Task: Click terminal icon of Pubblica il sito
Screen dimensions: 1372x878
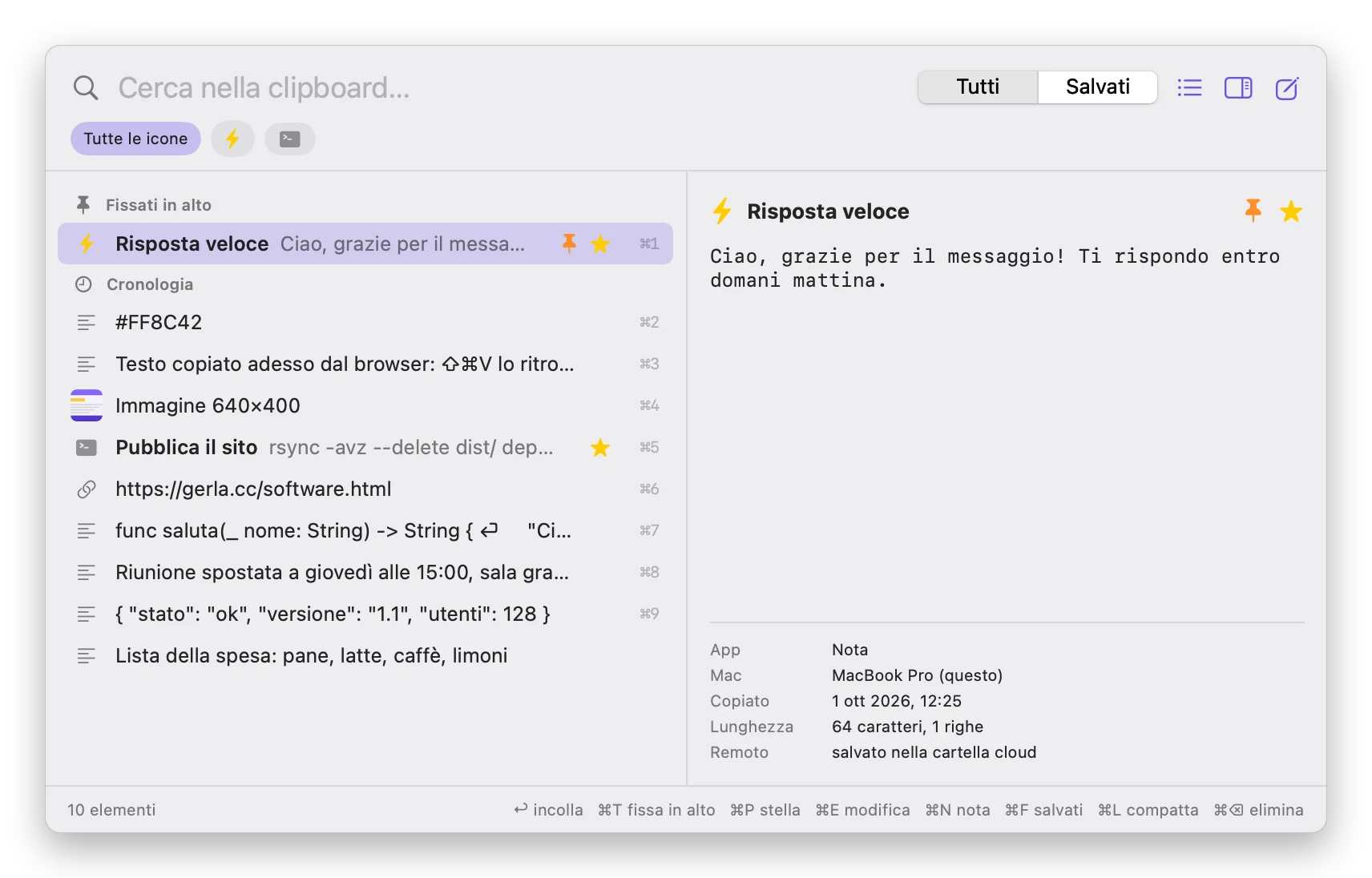Action: pos(87,447)
